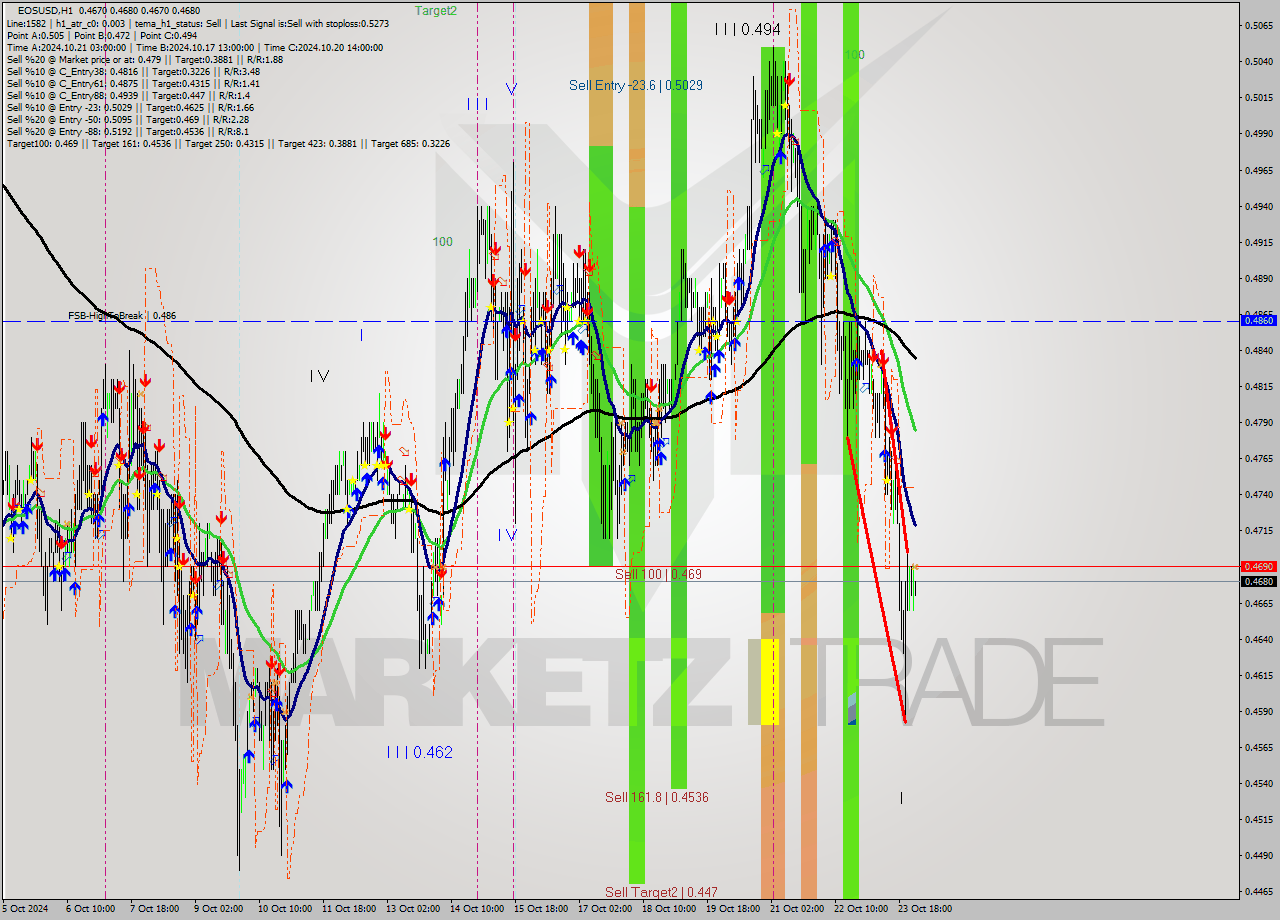Click the 'Sell %10 @ C_Entry88: 0.4939' line
This screenshot has height=920, width=1280.
pyautogui.click(x=127, y=95)
